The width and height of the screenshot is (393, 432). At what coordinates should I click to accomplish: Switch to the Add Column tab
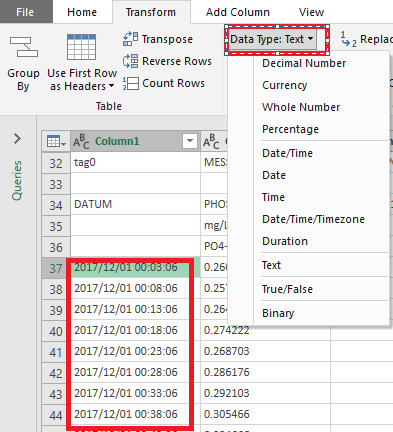coord(238,12)
